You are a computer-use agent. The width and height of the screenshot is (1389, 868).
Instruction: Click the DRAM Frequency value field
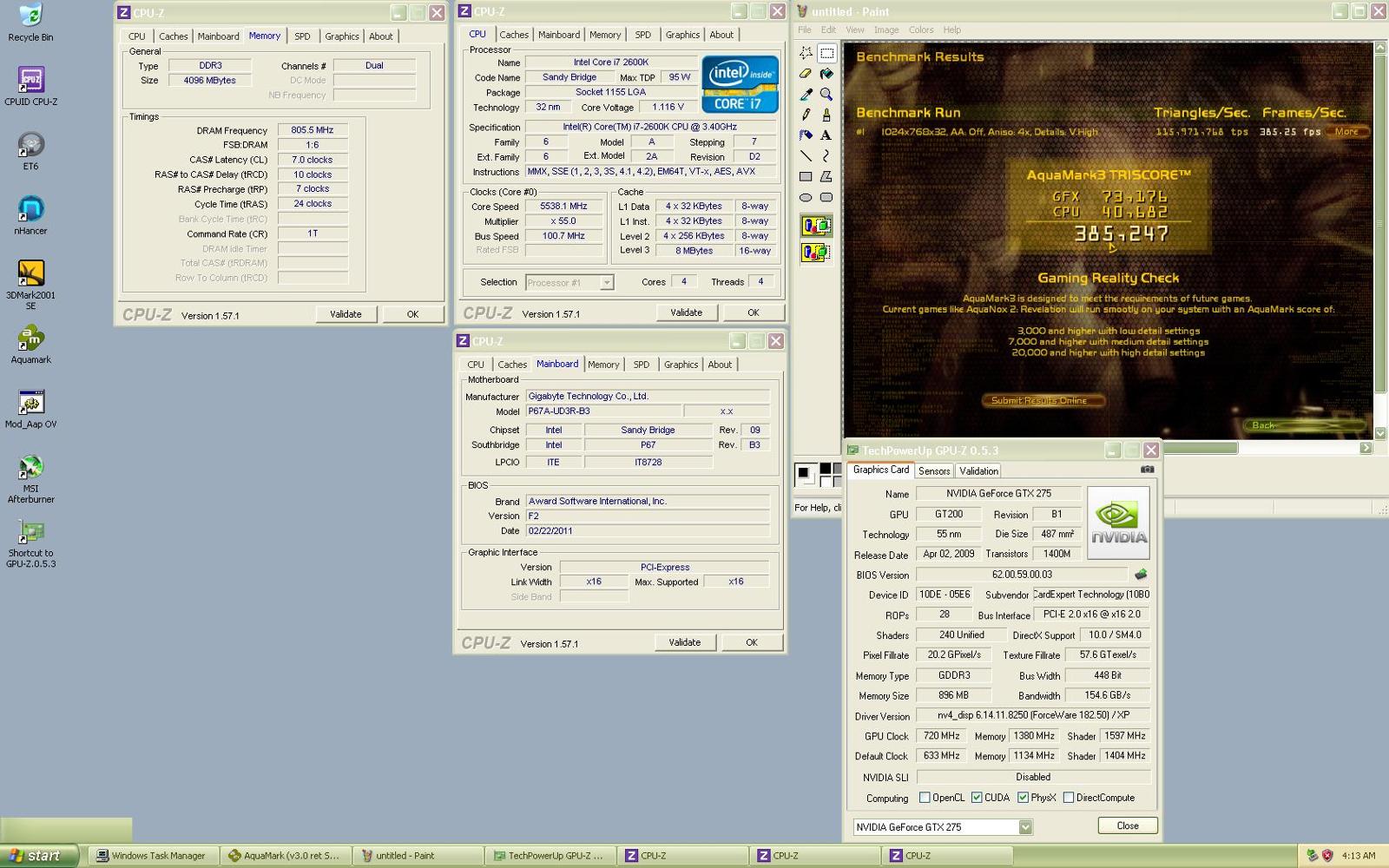(x=313, y=130)
